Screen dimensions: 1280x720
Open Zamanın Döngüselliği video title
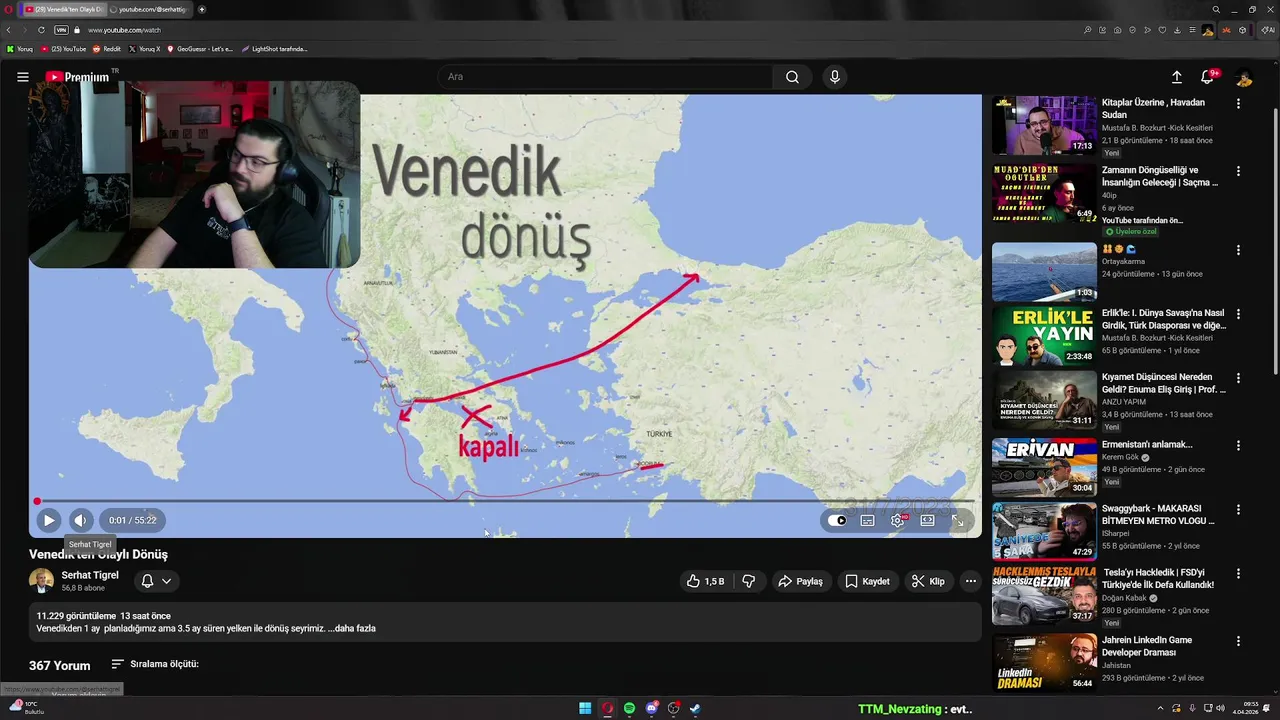tap(1160, 176)
